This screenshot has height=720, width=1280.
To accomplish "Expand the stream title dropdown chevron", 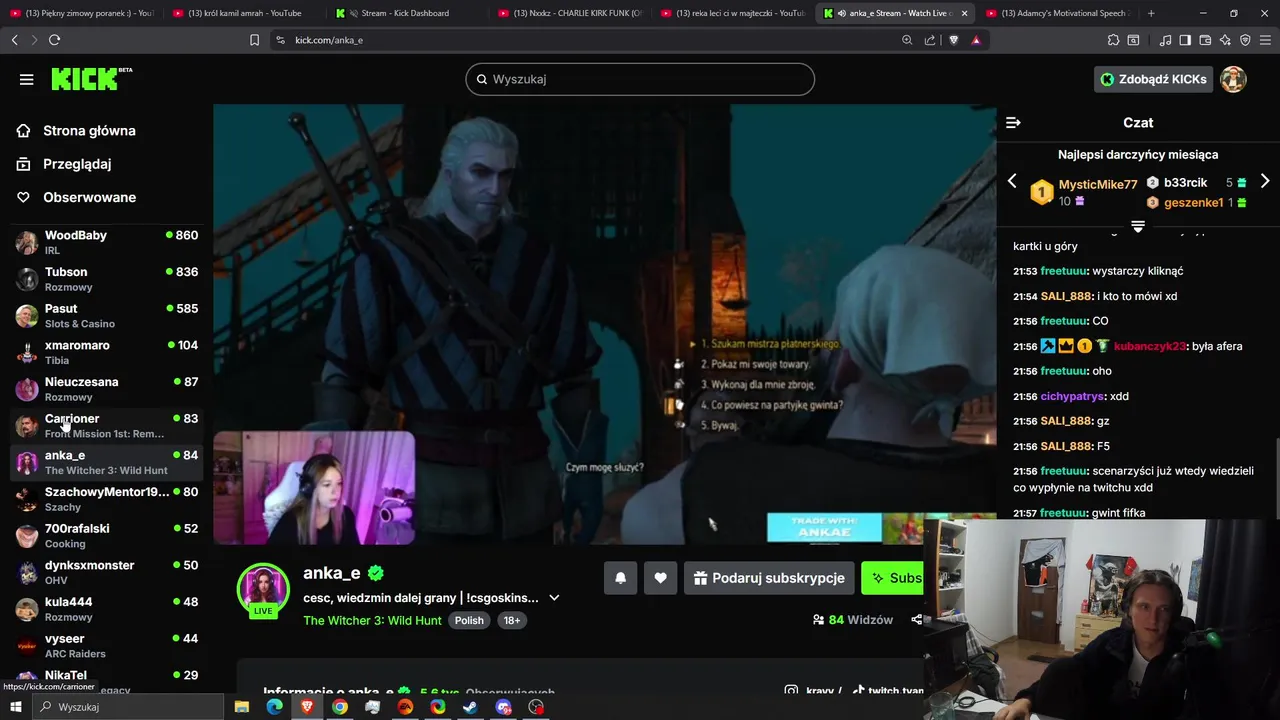I will click(x=554, y=598).
